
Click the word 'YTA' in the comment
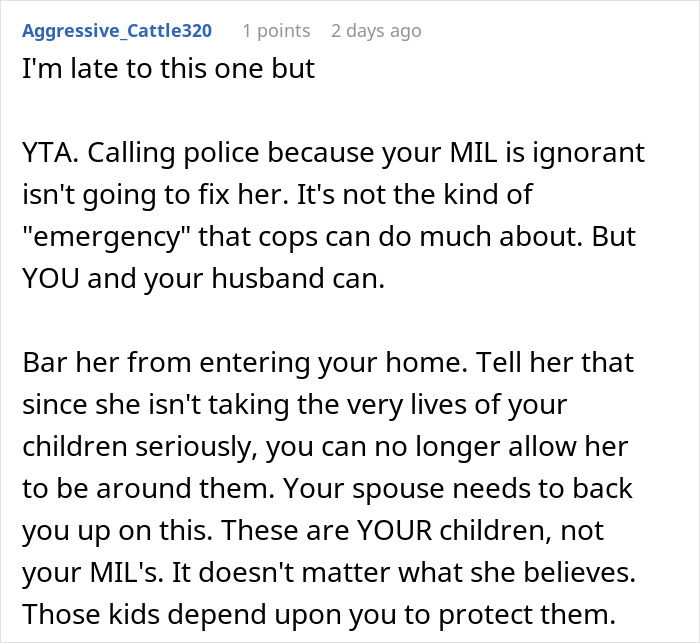[x=47, y=155]
